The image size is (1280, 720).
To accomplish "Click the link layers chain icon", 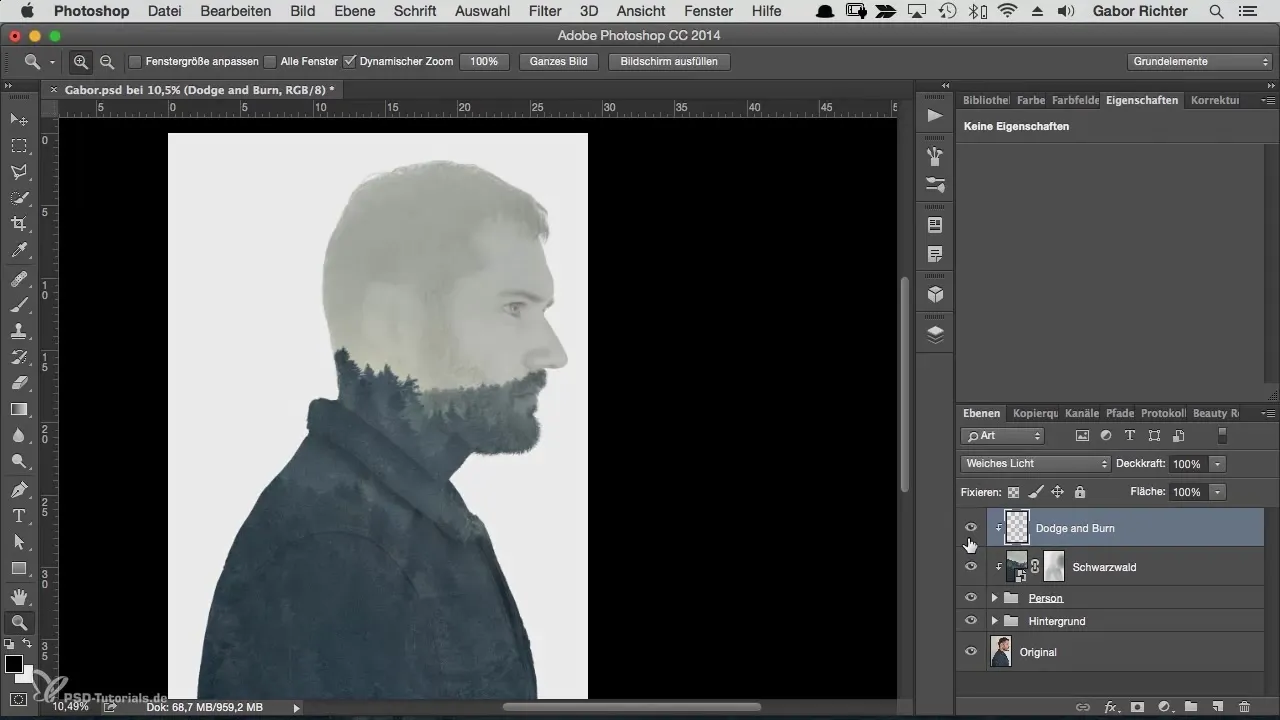I will pyautogui.click(x=1083, y=707).
